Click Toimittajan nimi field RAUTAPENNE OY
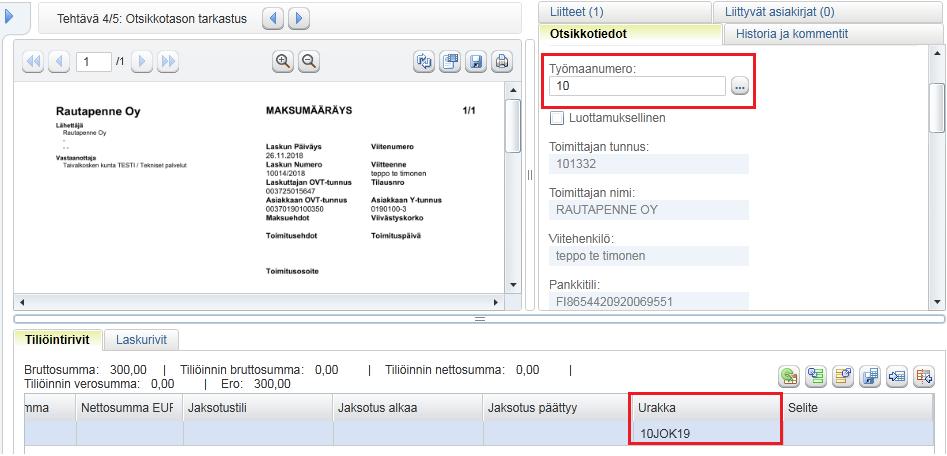 (x=649, y=210)
